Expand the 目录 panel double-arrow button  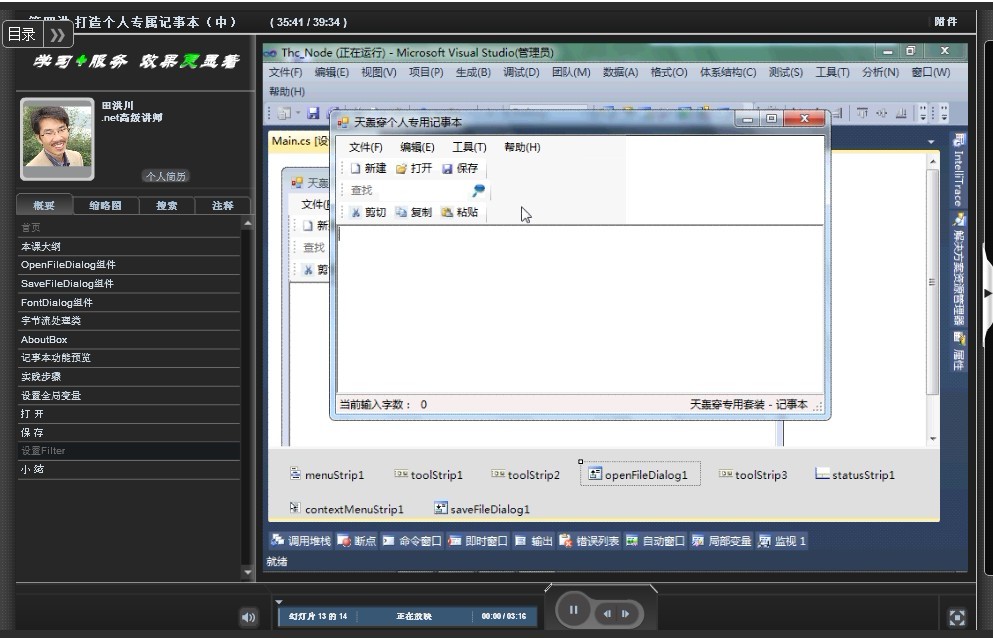(58, 34)
